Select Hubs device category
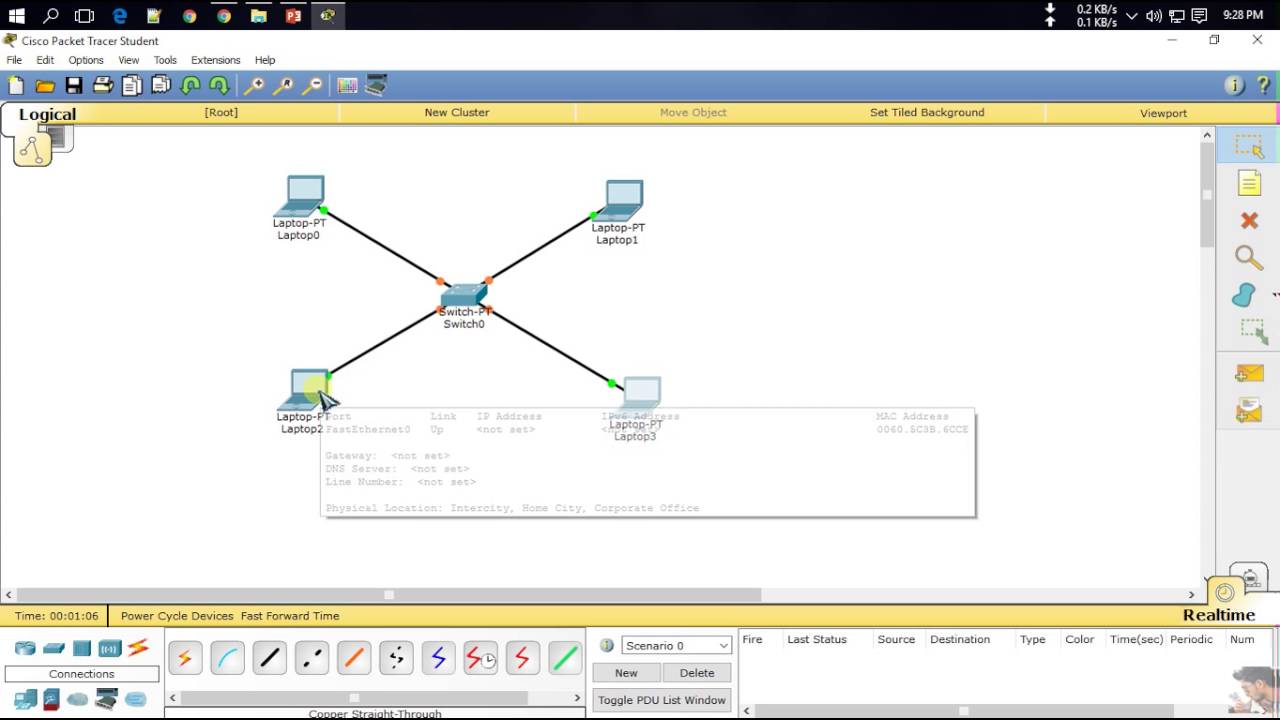The height and width of the screenshot is (720, 1280). pos(82,648)
